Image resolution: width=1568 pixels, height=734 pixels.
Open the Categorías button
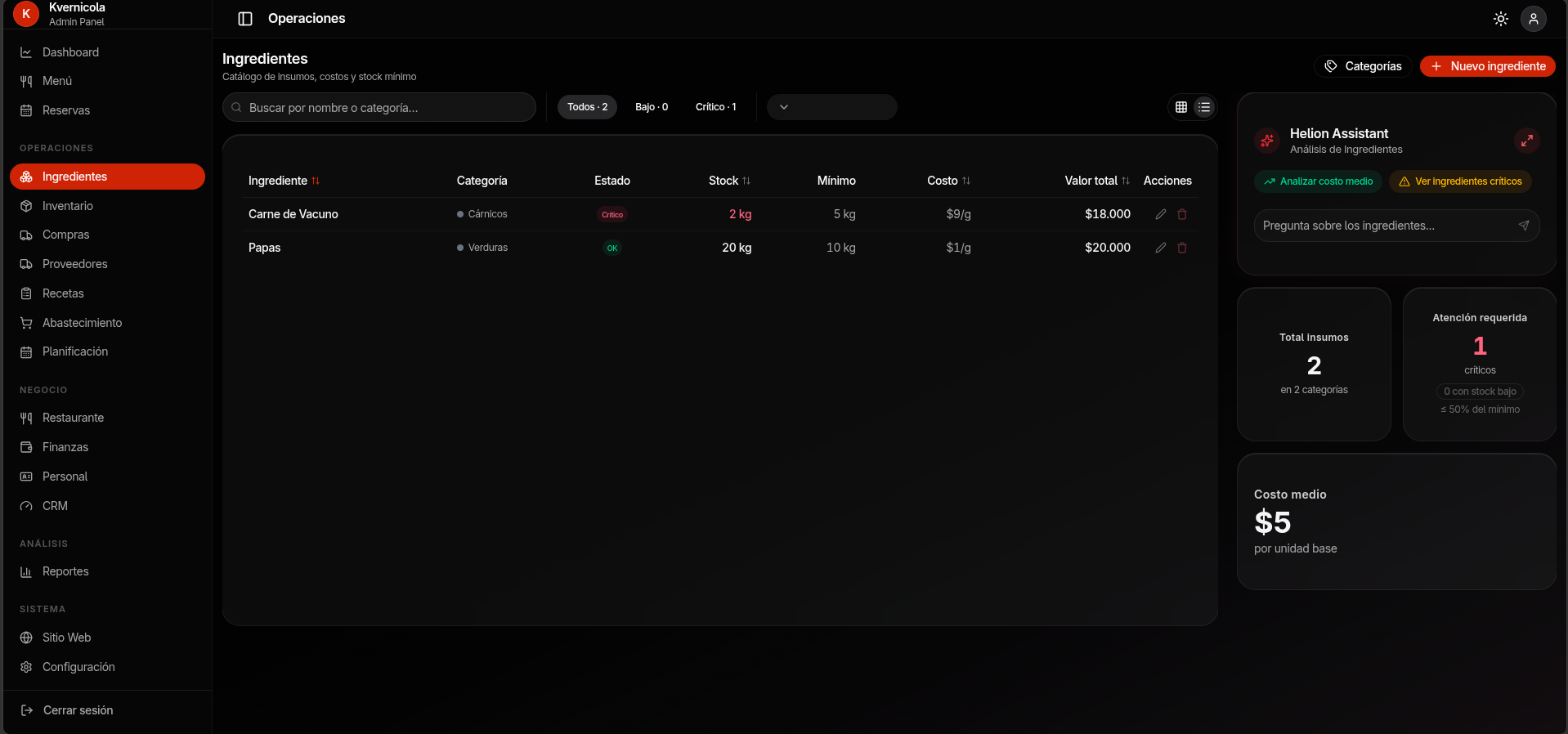1362,66
